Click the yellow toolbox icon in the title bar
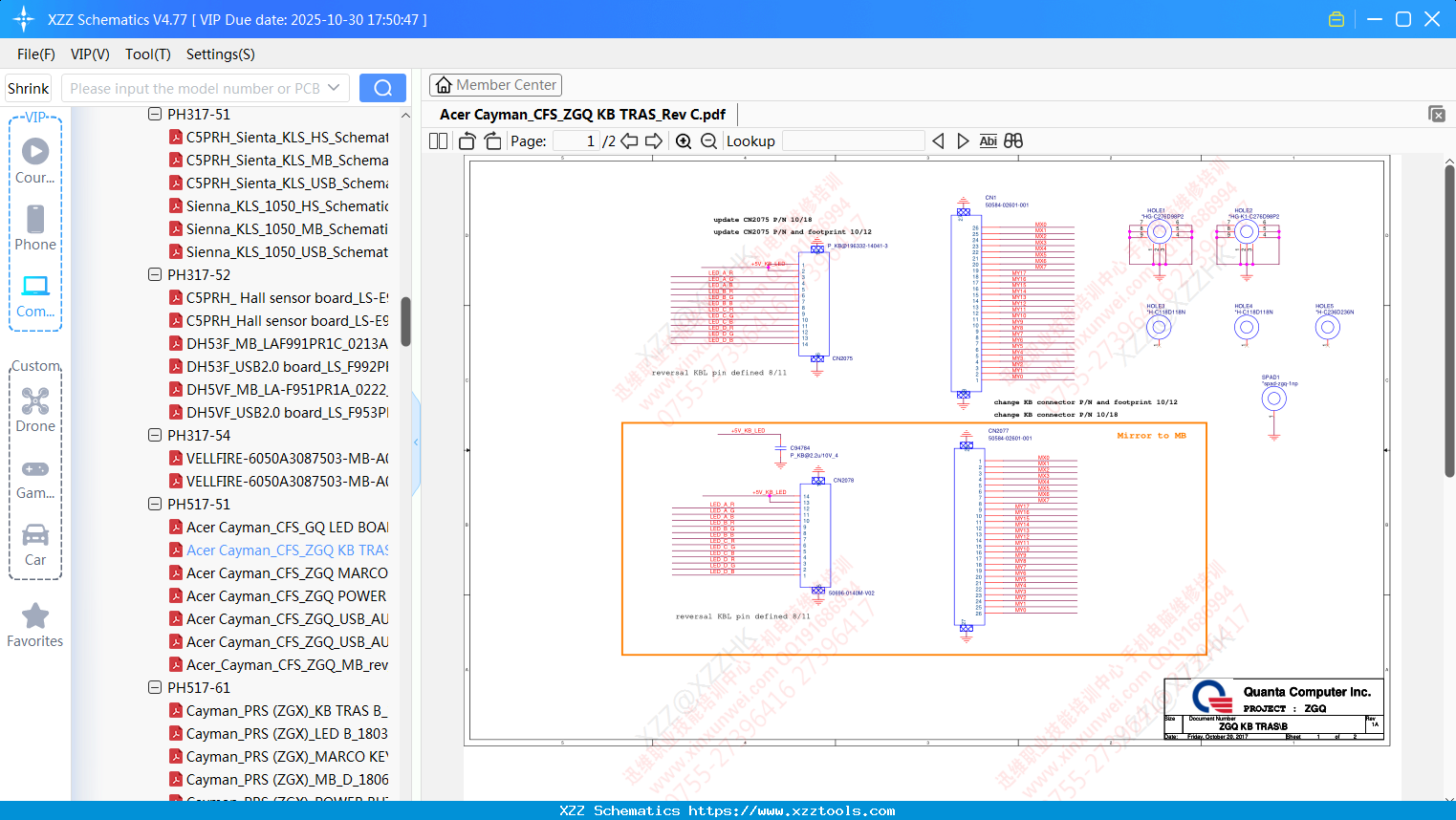The height and width of the screenshot is (820, 1456). tap(1336, 19)
